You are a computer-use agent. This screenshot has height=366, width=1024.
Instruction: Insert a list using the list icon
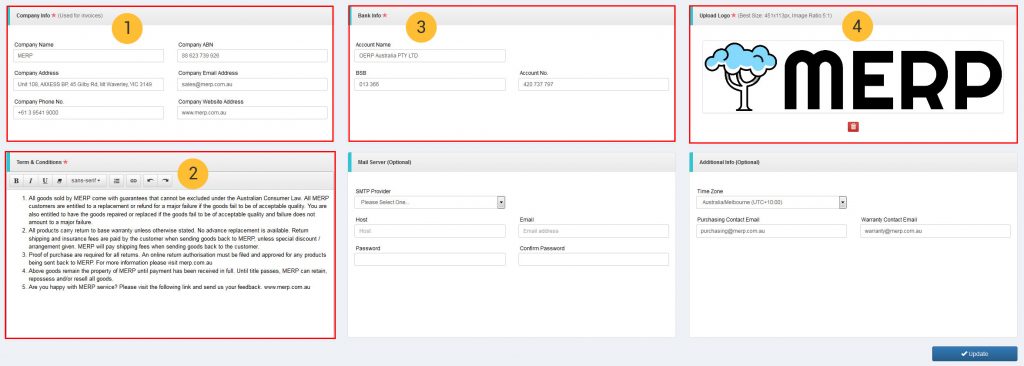coord(116,180)
